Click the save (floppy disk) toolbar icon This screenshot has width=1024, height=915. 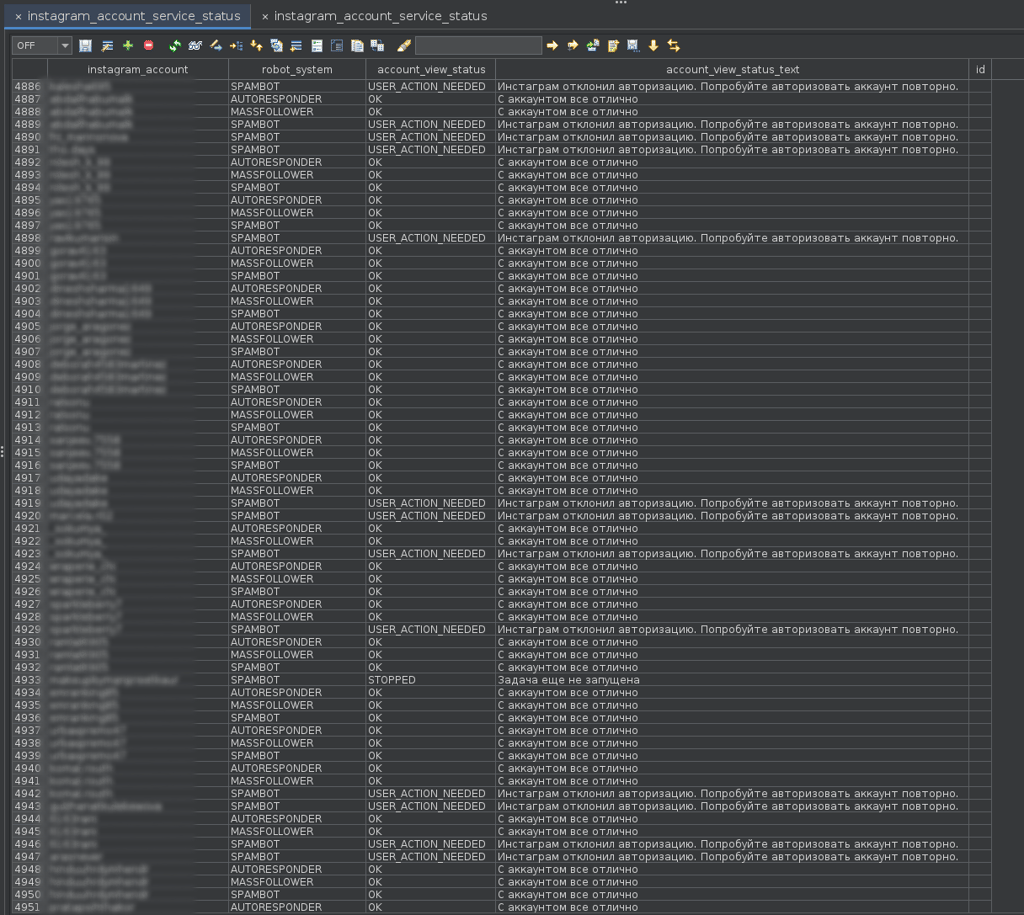click(86, 46)
